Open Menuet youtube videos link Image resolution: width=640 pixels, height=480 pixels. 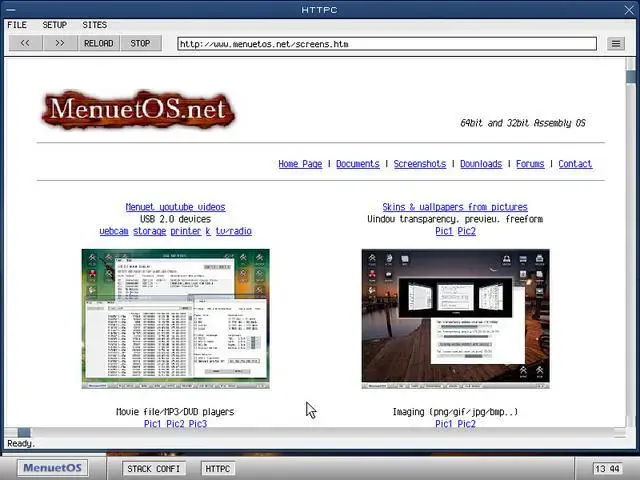point(175,207)
